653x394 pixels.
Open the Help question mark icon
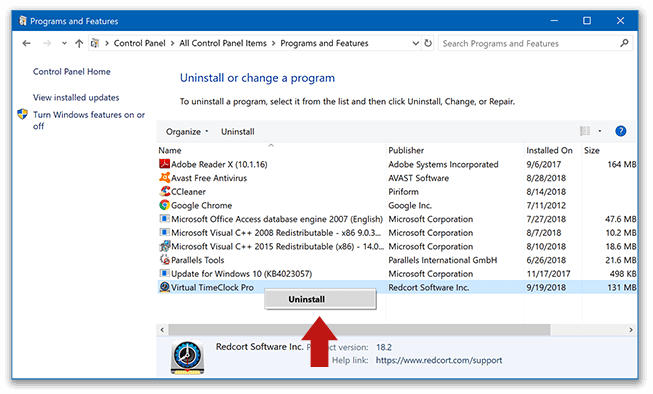(x=621, y=131)
